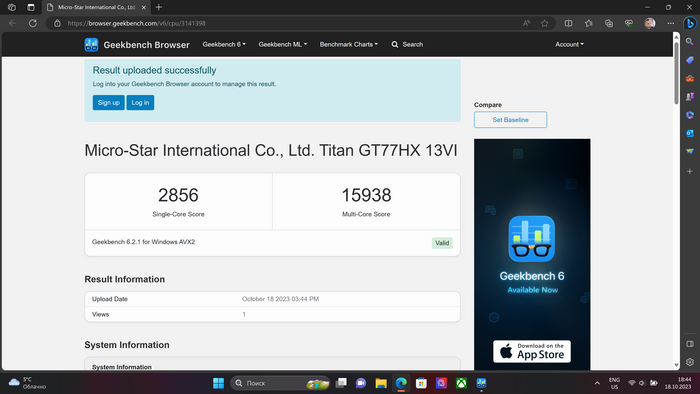The width and height of the screenshot is (700, 394).
Task: Open Drop paper plane icon in sidebar
Action: [x=690, y=151]
